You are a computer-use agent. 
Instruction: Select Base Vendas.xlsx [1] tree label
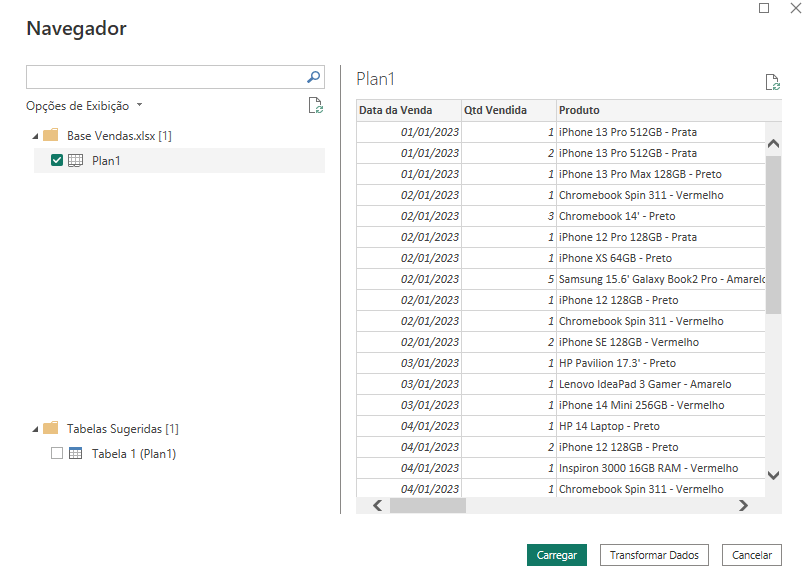[x=119, y=136]
